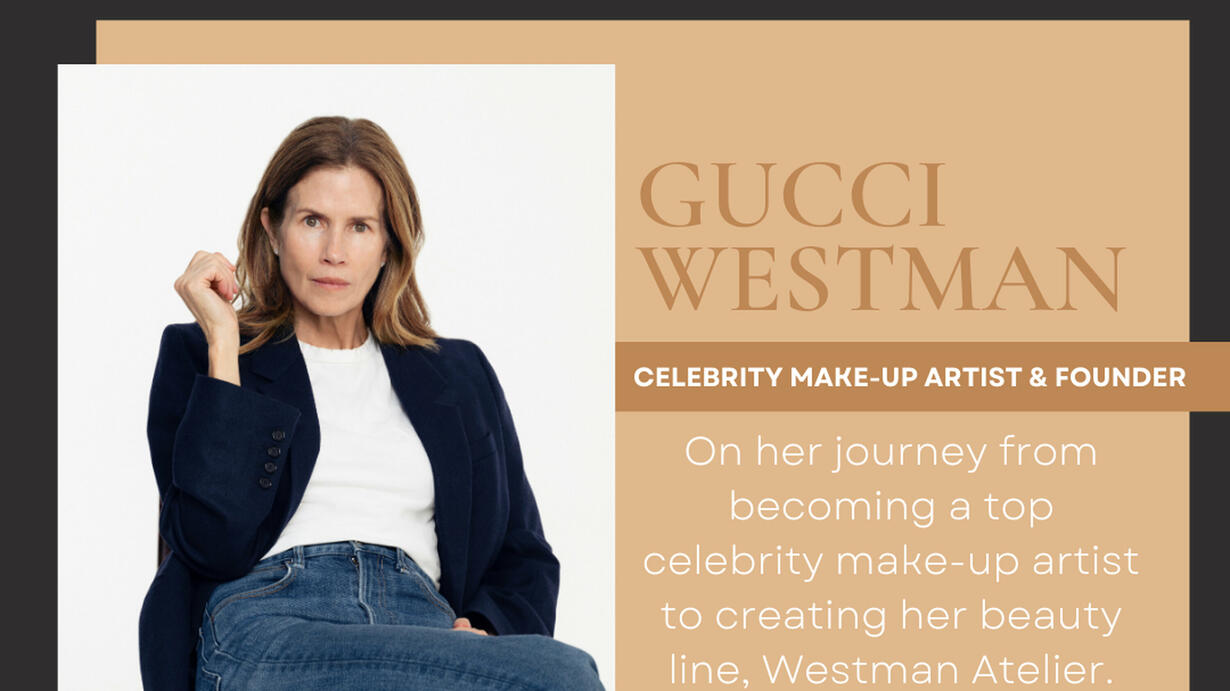Click the woman's raised hand in photo

click(207, 292)
